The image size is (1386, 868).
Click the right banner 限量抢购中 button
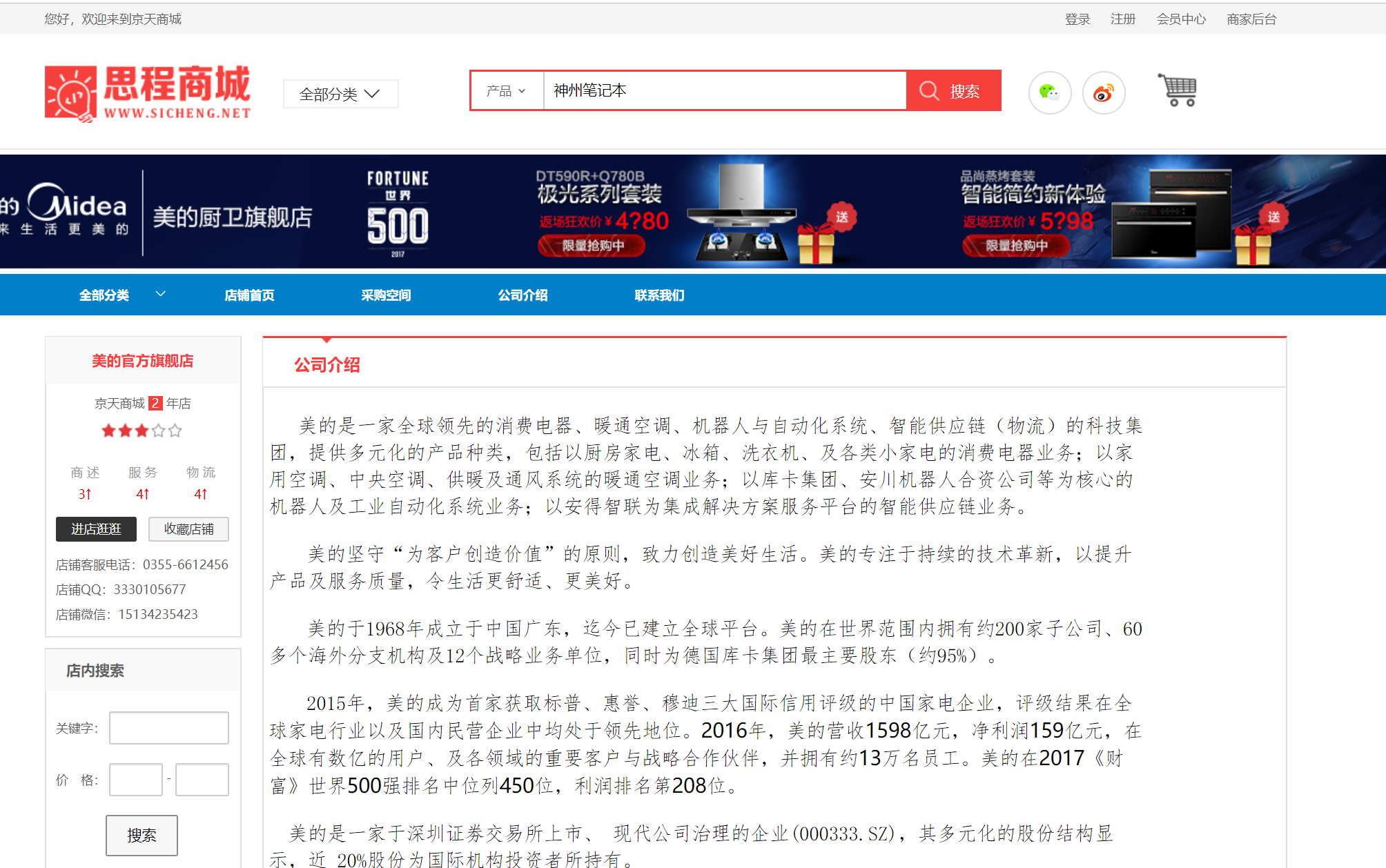[1016, 246]
